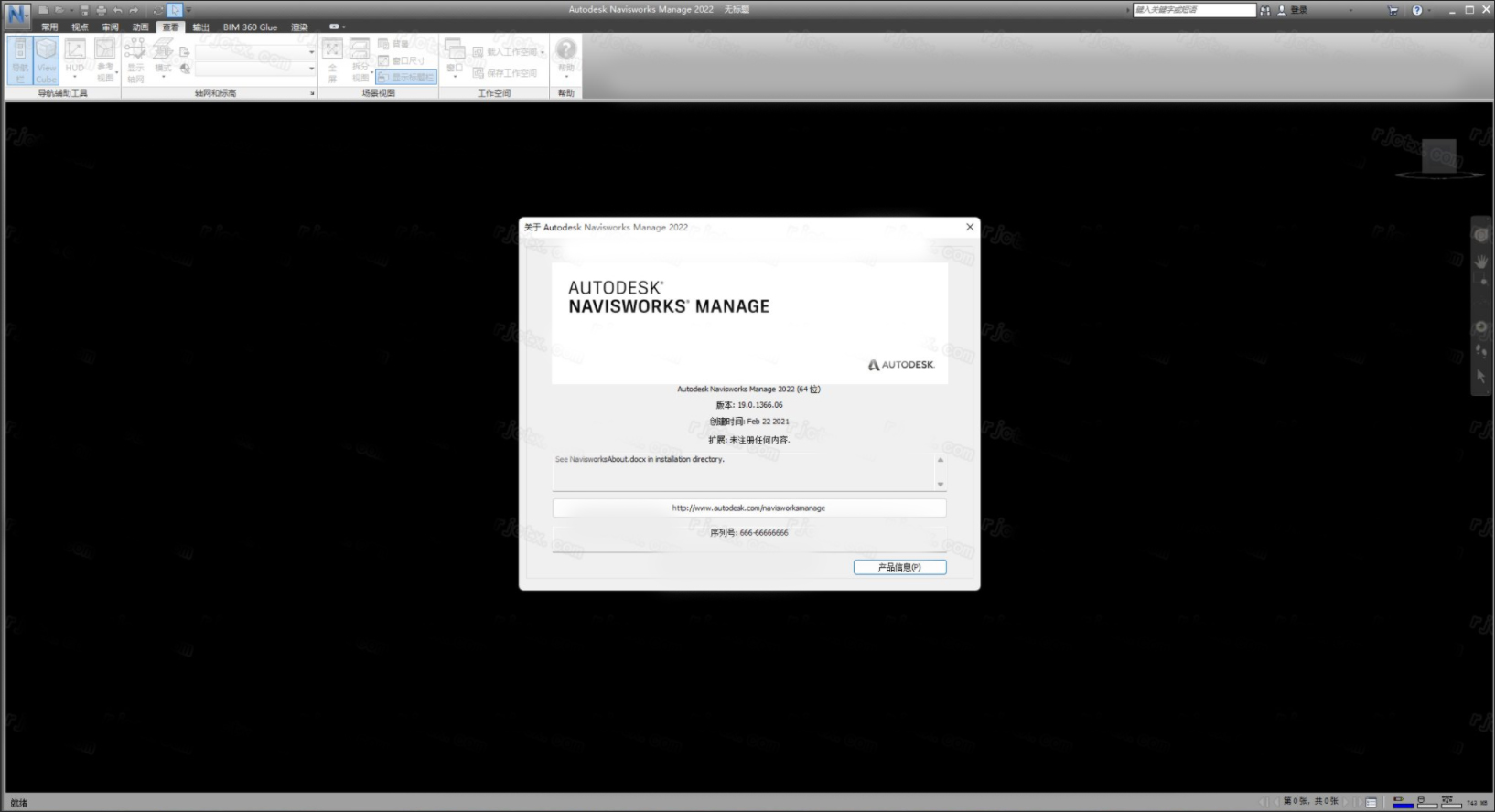Switch to the 视点 ribbon tab

tap(80, 27)
